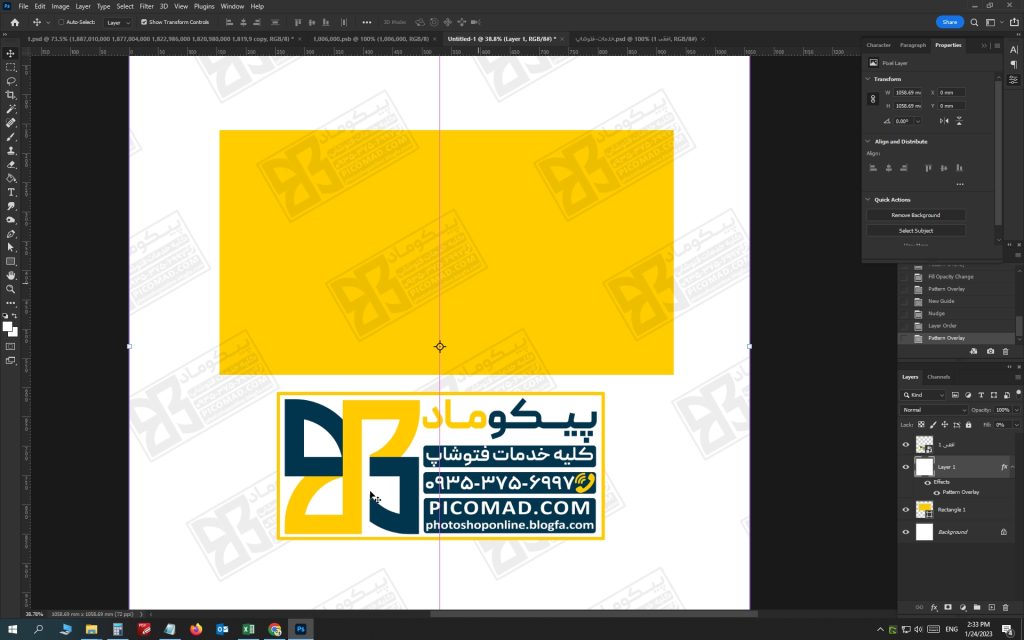1024x640 pixels.
Task: Open Firefox from Windows taskbar
Action: (x=196, y=630)
